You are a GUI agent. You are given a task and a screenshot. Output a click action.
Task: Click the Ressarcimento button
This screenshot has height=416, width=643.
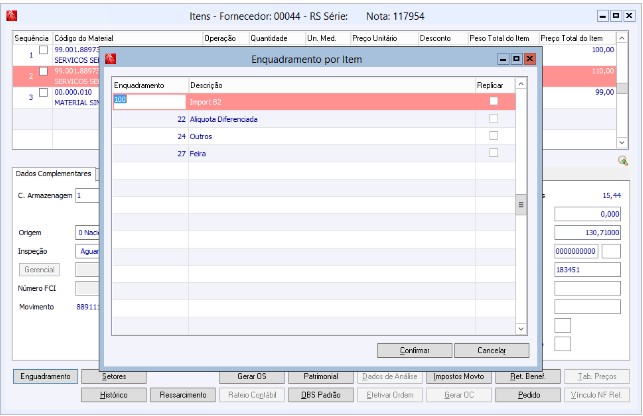(x=183, y=395)
